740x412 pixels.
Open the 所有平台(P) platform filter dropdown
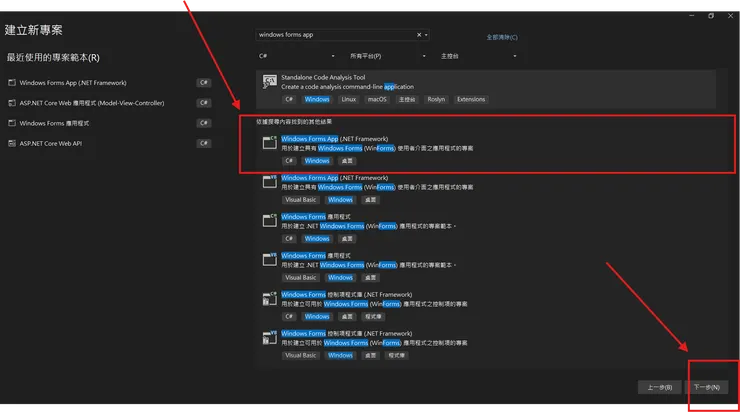click(387, 56)
